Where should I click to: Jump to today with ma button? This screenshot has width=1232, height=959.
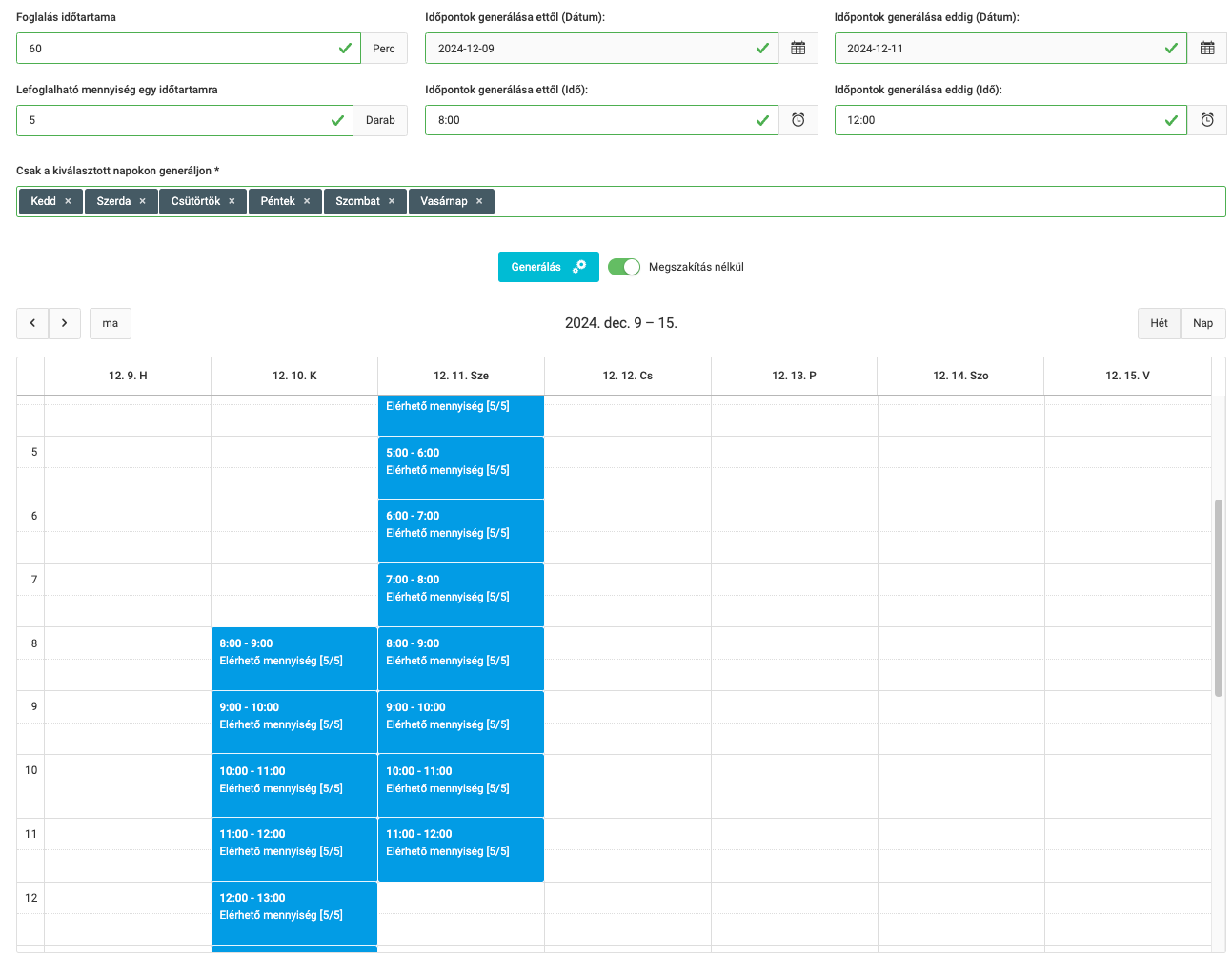point(111,323)
